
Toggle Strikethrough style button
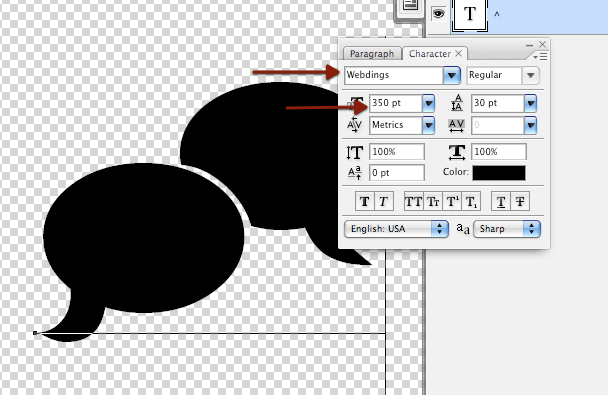tap(520, 202)
